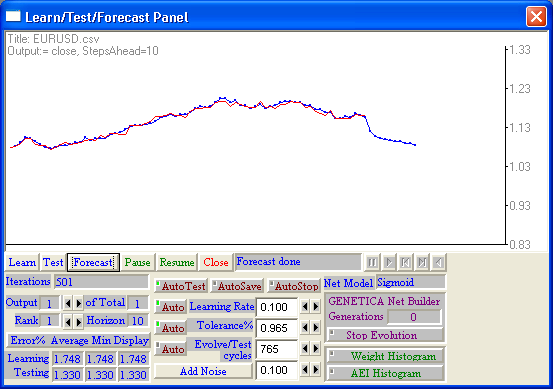Click the Tolerance% value field 0.965
553x389 pixels.
point(277,328)
